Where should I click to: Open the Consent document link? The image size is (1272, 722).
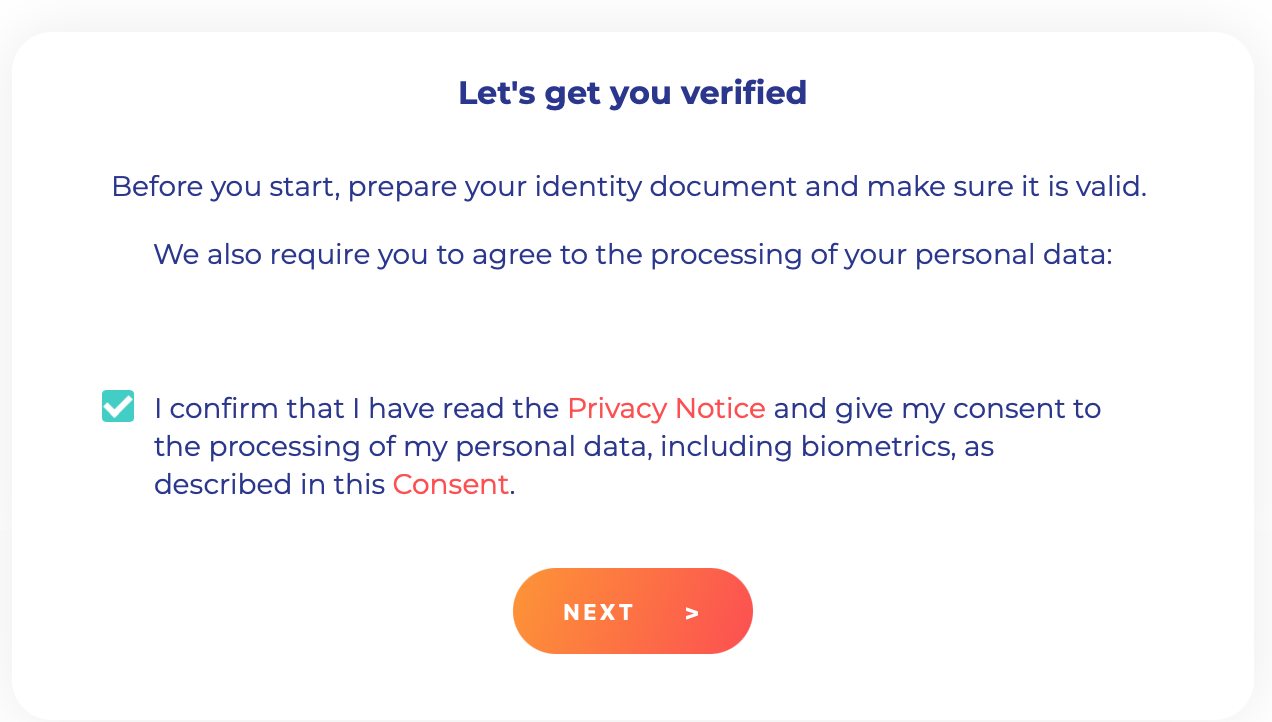click(x=451, y=485)
